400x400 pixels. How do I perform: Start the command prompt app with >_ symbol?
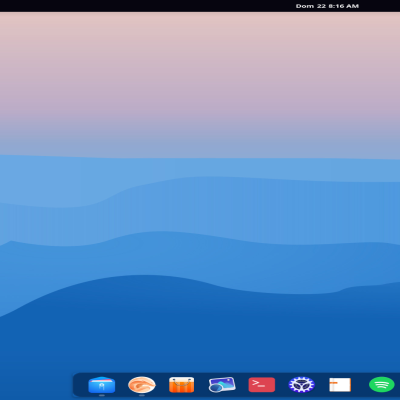[x=262, y=385]
